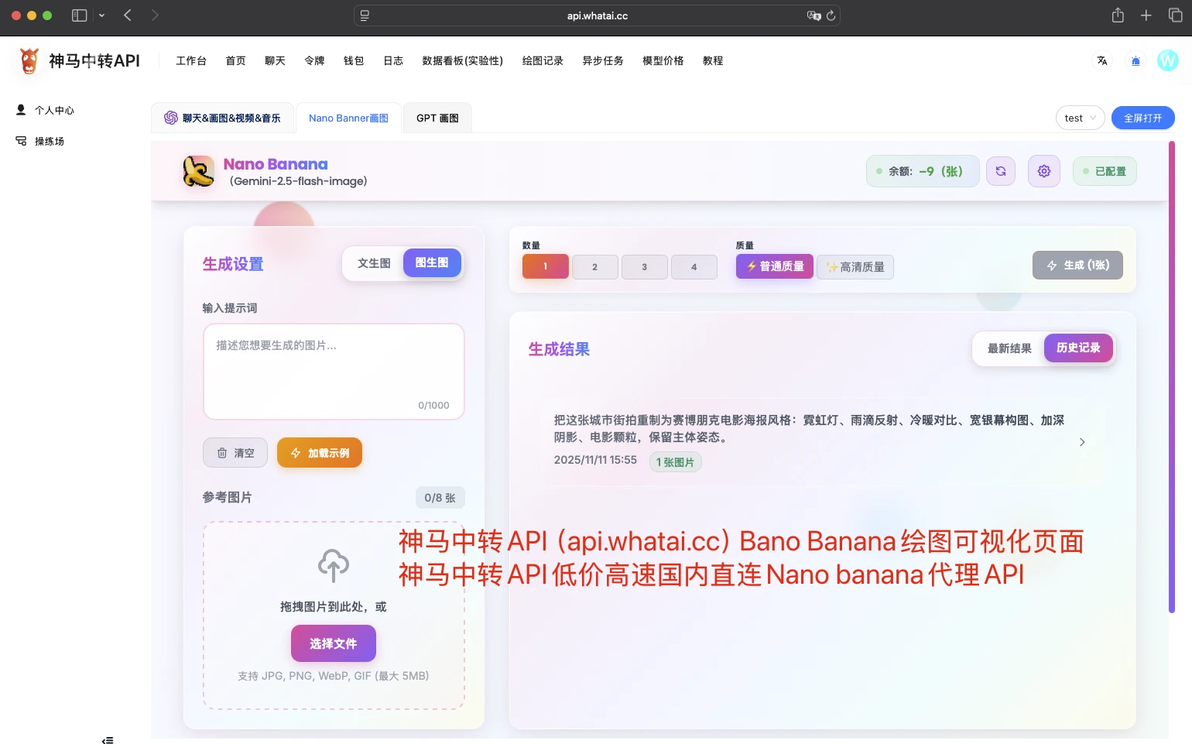Click the browser forward arrow

[154, 15]
